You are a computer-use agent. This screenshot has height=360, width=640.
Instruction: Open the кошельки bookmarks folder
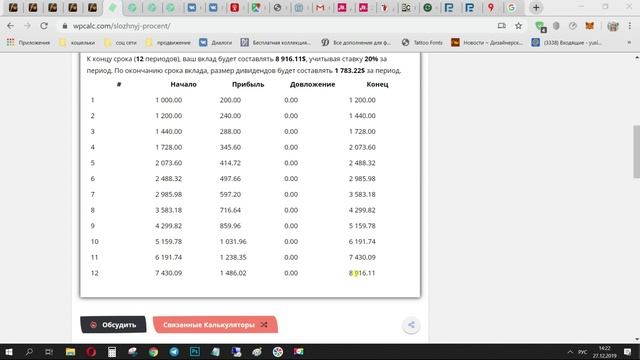[x=77, y=42]
